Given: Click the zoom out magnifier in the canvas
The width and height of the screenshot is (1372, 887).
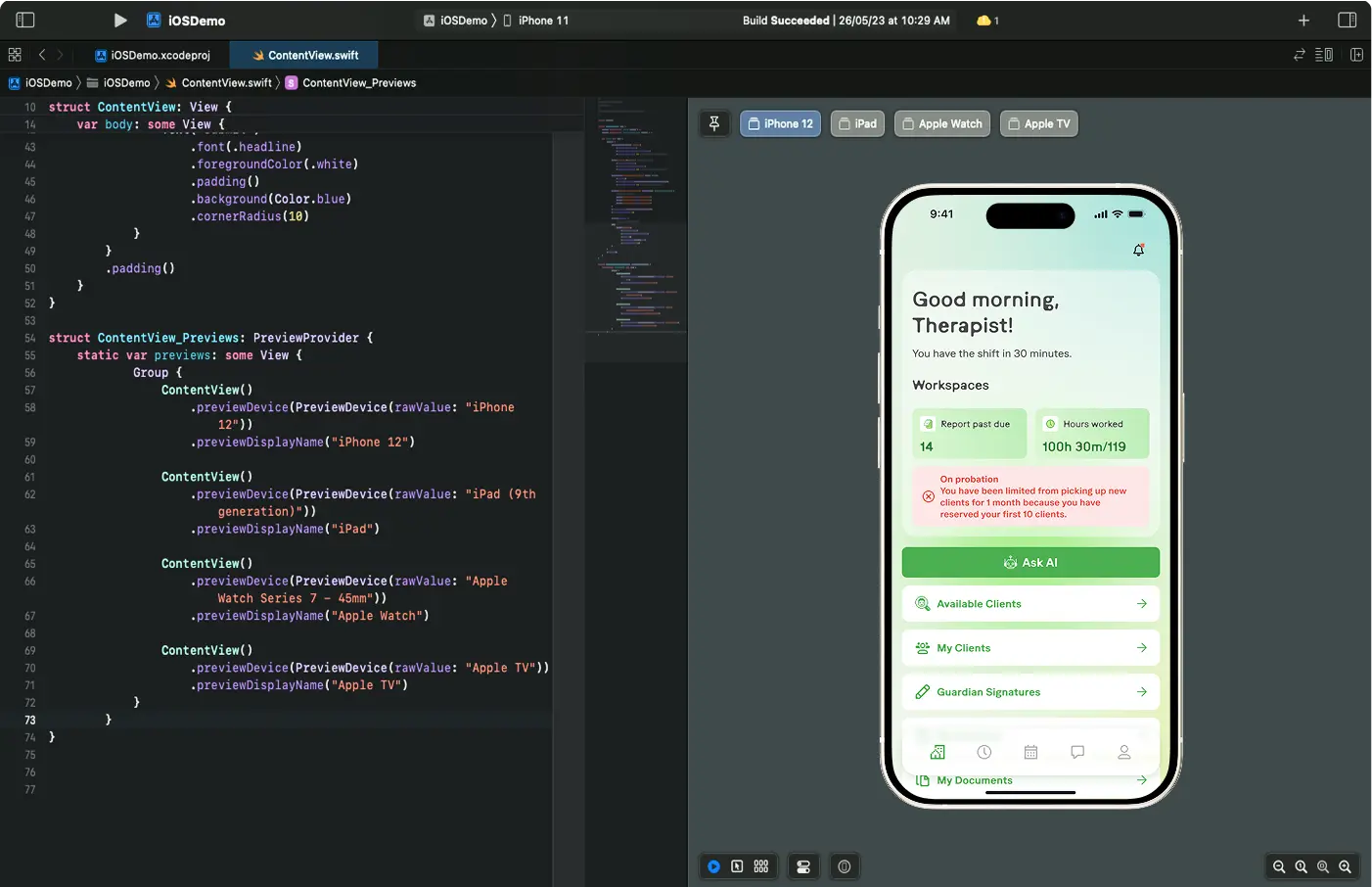Looking at the screenshot, I should (1279, 866).
